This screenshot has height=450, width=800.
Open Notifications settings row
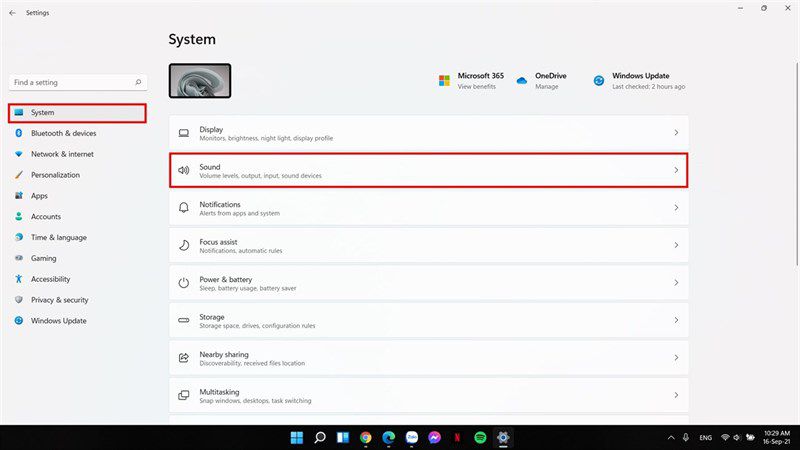point(429,208)
